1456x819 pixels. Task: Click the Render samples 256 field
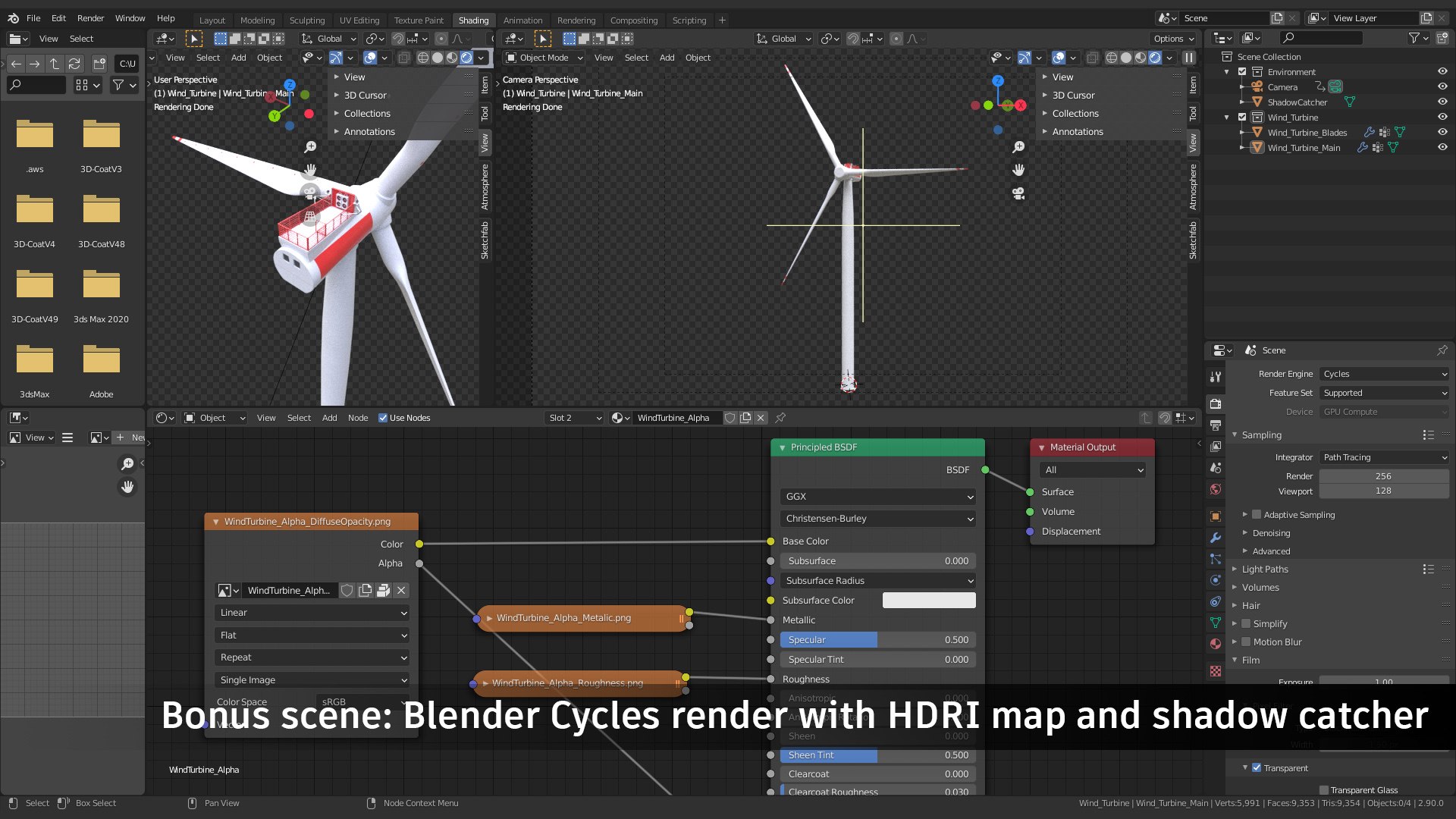pyautogui.click(x=1384, y=476)
